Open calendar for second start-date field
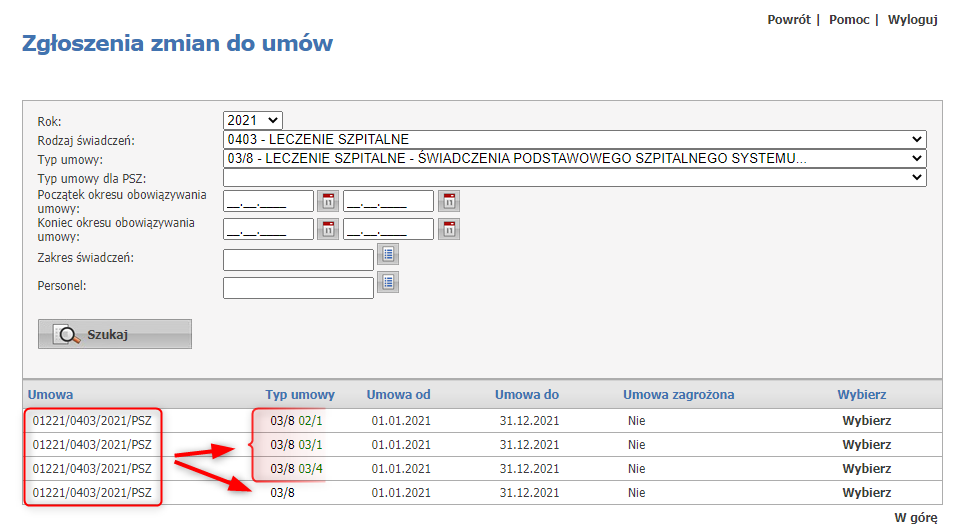This screenshot has height=530, width=963. (x=450, y=201)
